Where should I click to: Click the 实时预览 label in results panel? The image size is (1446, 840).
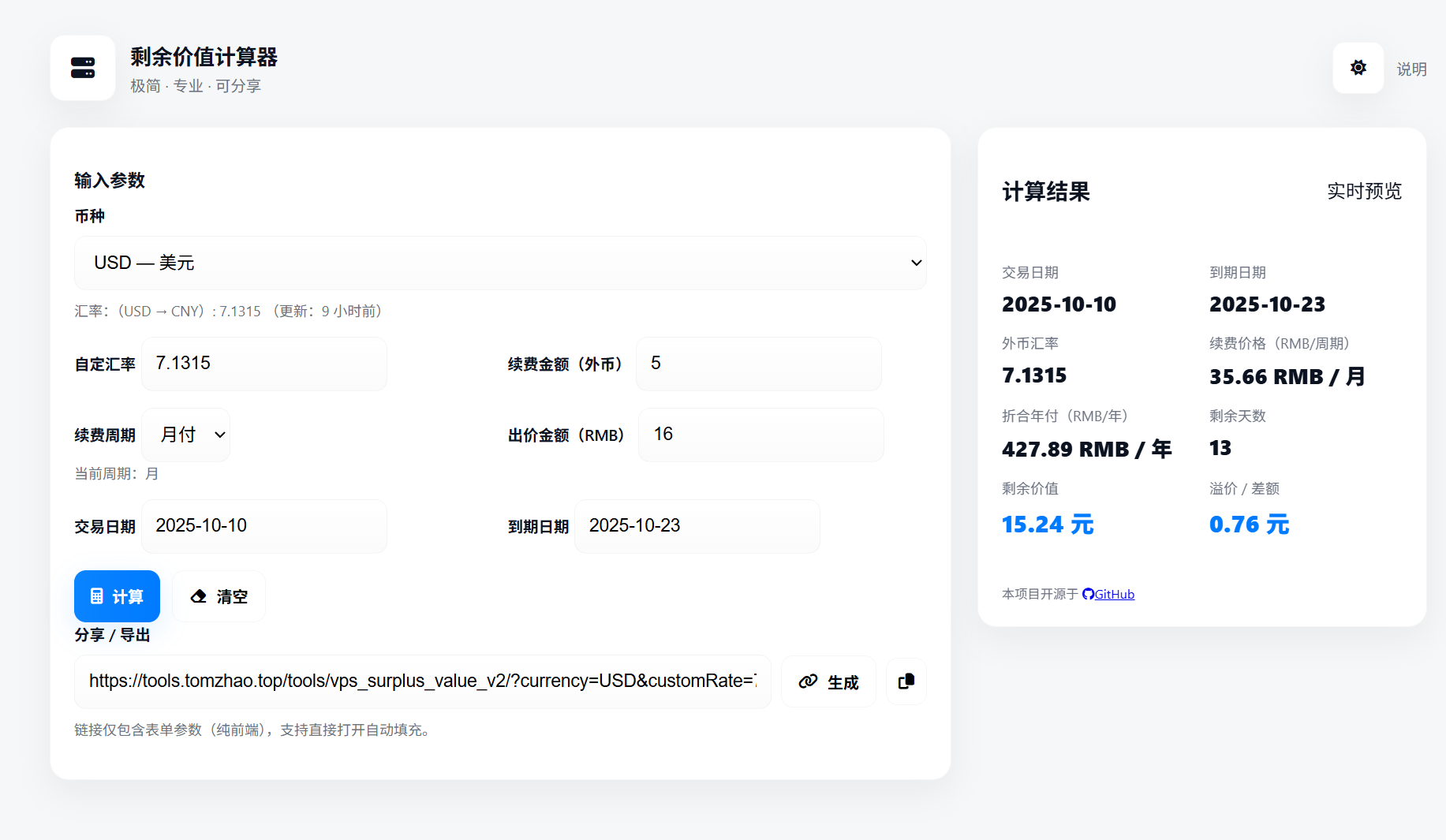(x=1364, y=190)
